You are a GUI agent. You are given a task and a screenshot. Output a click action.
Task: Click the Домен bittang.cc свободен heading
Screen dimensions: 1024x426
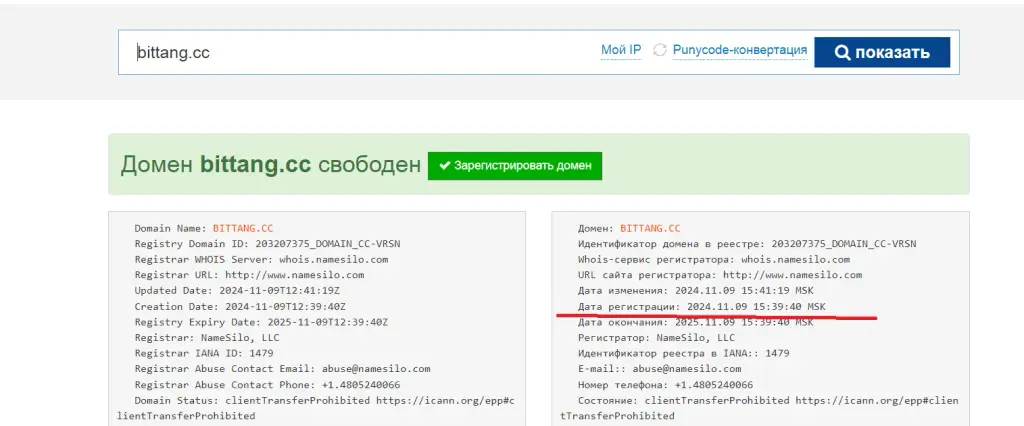coord(270,165)
